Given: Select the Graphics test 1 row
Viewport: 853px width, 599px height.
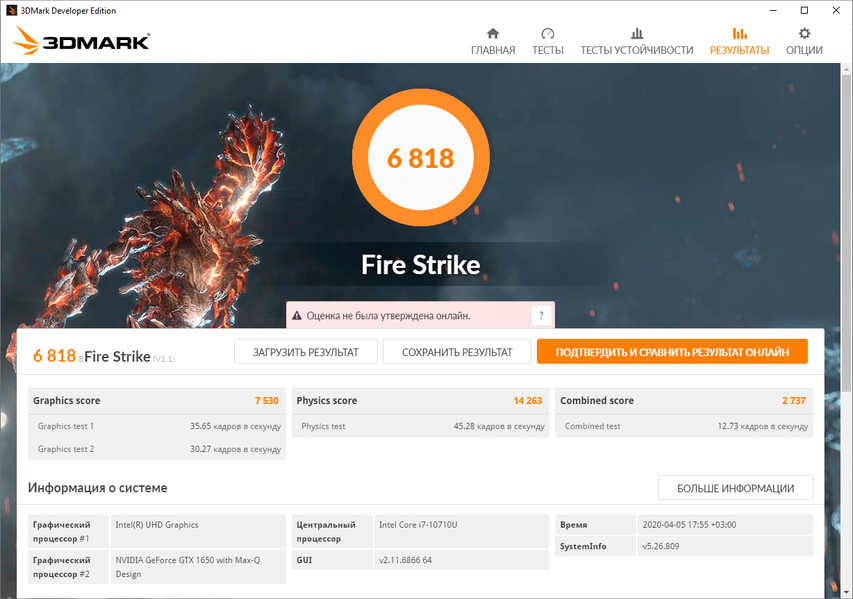Looking at the screenshot, I should tap(157, 426).
